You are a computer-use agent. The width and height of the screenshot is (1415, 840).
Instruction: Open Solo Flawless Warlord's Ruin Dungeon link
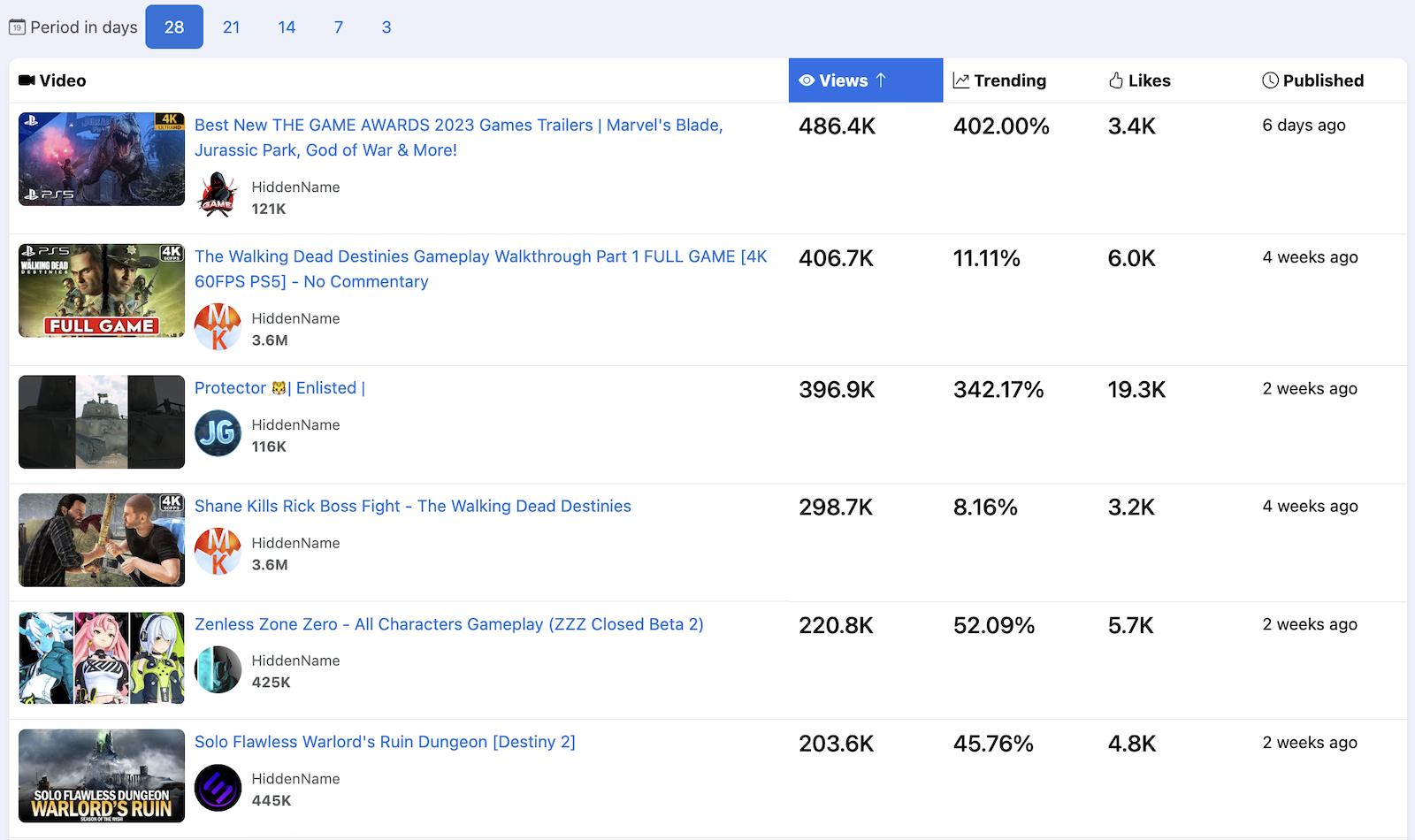click(385, 742)
